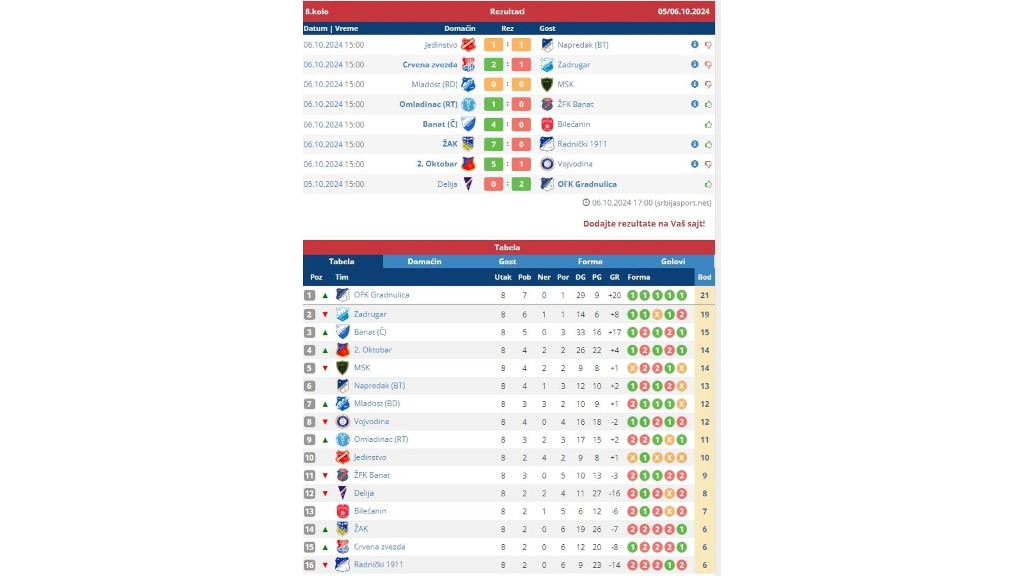Switch to the Domaćin tab

pos(424,261)
